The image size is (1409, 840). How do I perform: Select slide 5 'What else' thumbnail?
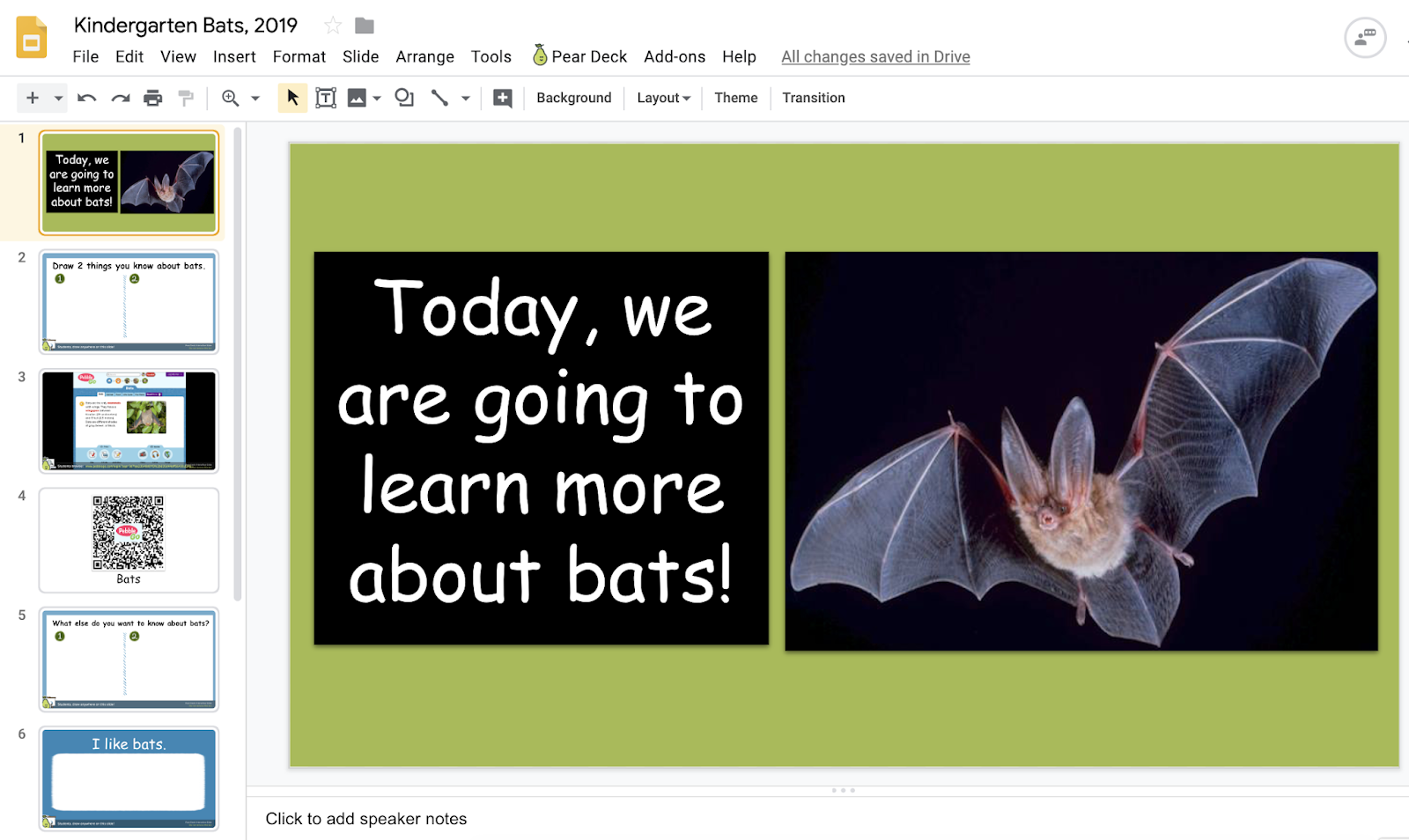tap(129, 659)
